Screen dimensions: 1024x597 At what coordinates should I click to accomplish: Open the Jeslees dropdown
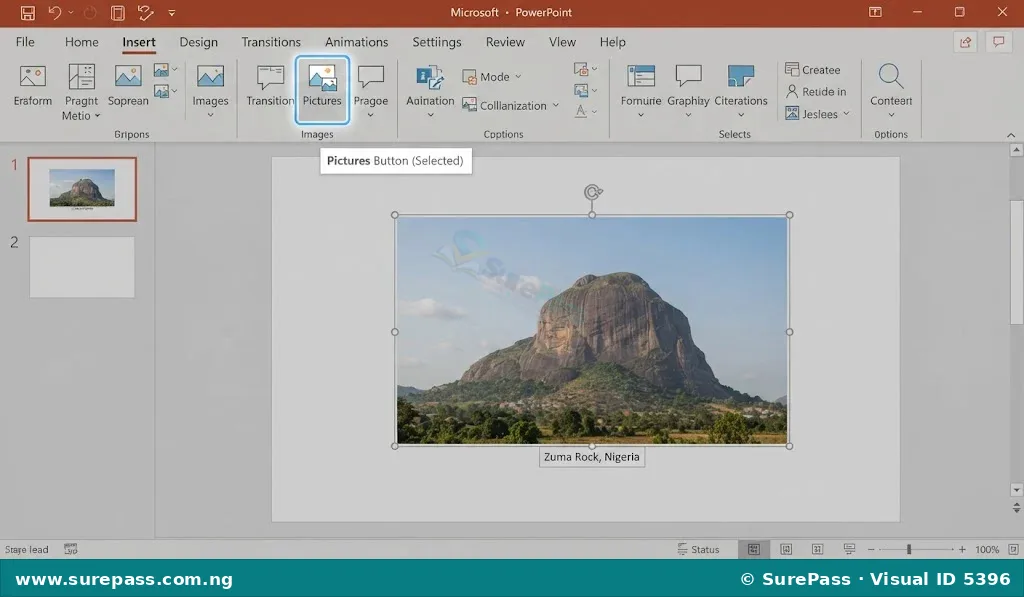(x=818, y=114)
